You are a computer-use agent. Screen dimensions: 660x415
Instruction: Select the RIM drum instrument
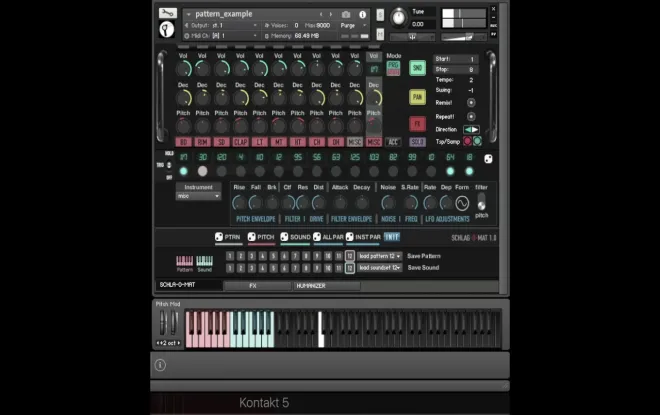tap(202, 142)
